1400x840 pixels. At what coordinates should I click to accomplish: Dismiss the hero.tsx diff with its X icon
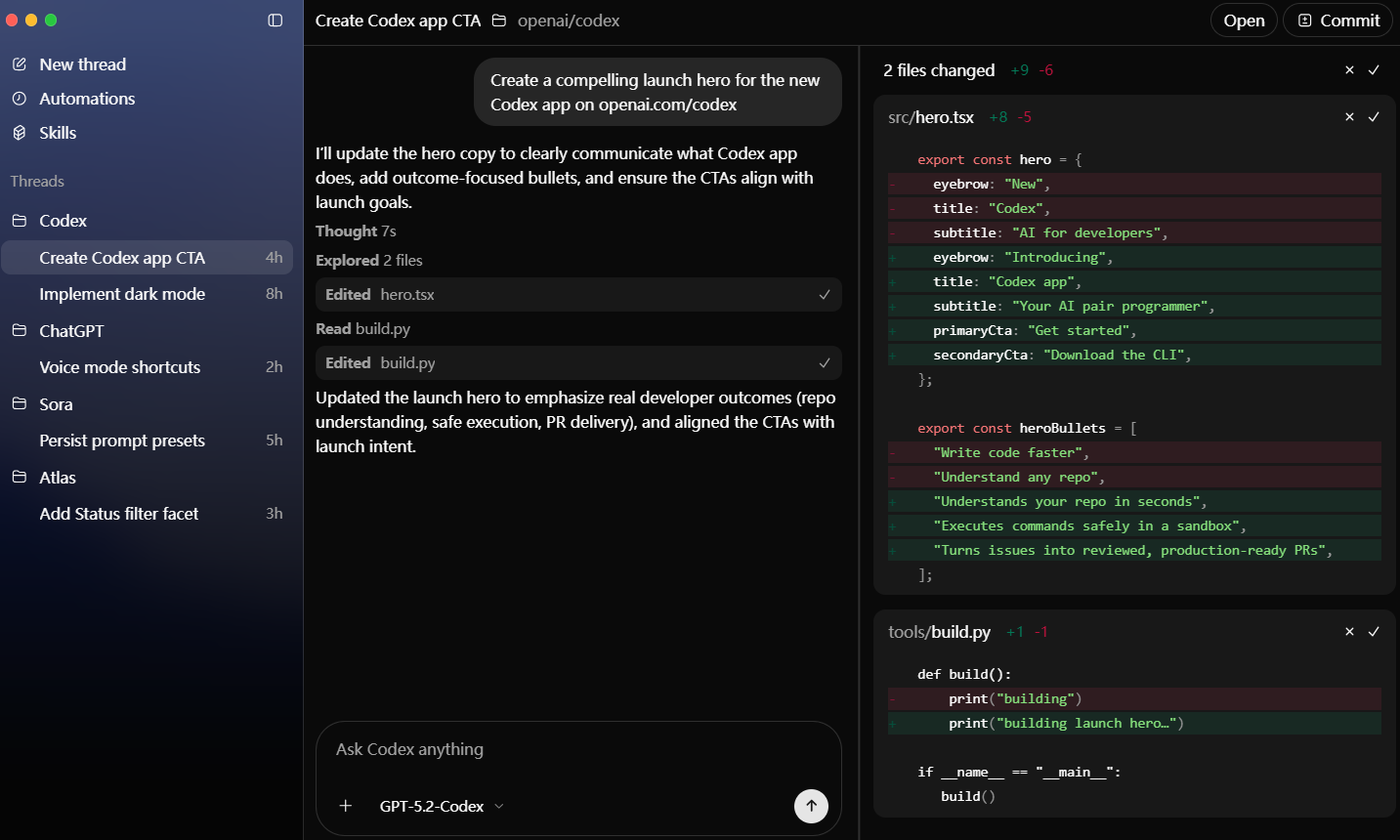pyautogui.click(x=1349, y=116)
